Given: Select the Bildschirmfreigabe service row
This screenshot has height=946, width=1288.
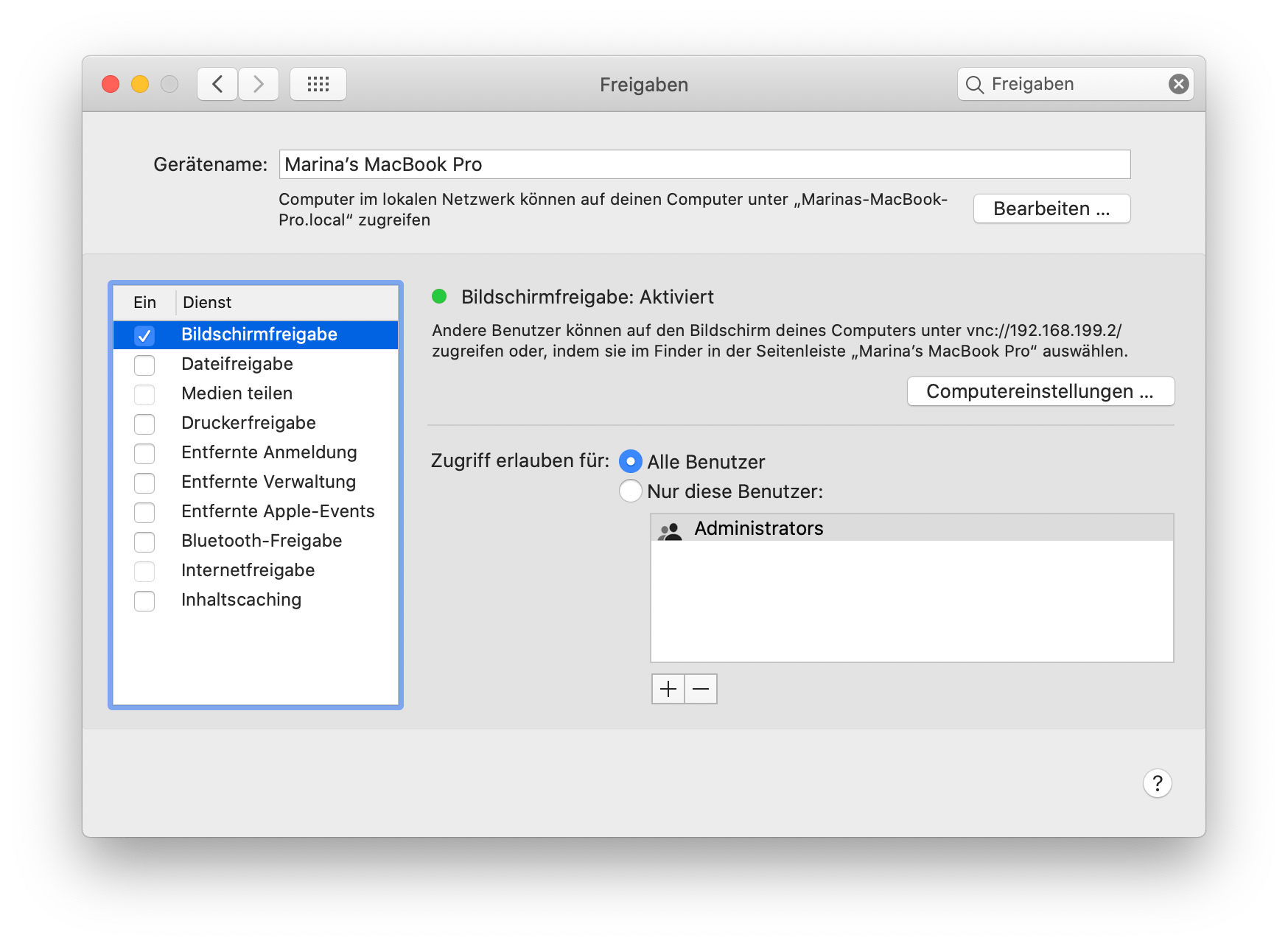Looking at the screenshot, I should click(256, 334).
